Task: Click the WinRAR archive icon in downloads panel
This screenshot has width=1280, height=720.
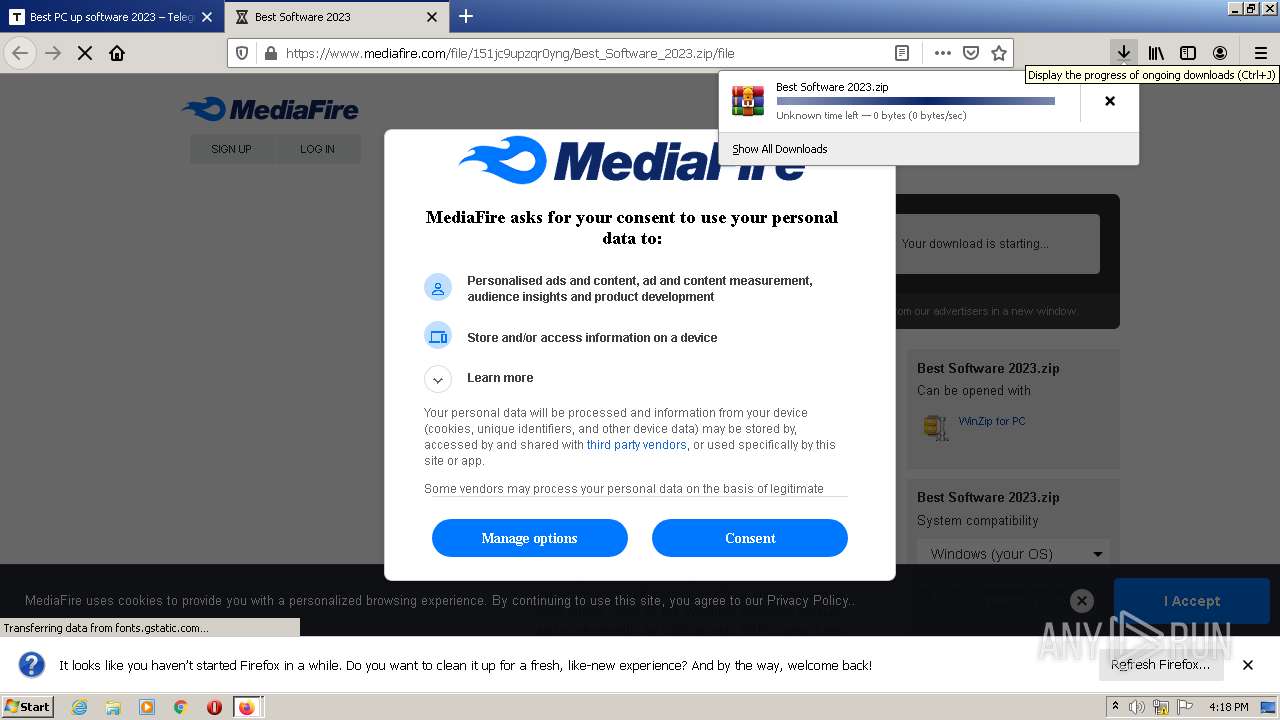Action: coord(748,101)
